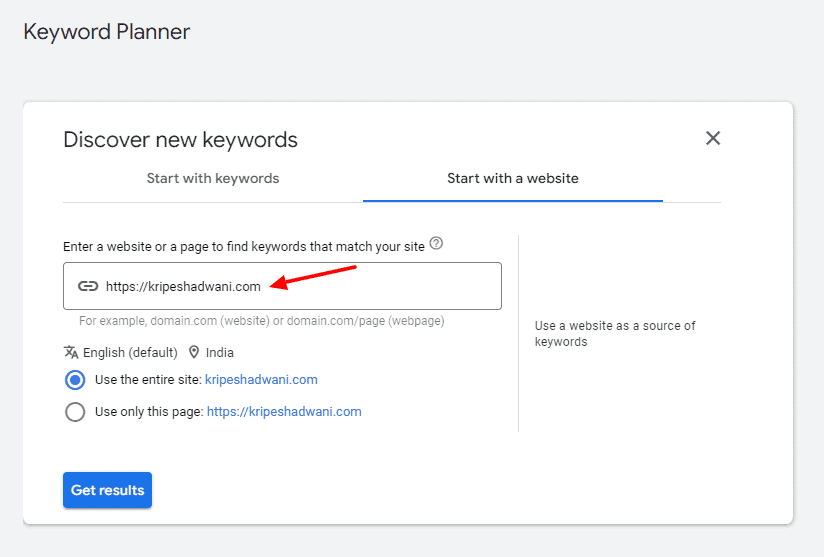Click the 'For example, domain.com' hint text
Image resolution: width=824 pixels, height=557 pixels.
pyautogui.click(x=262, y=321)
